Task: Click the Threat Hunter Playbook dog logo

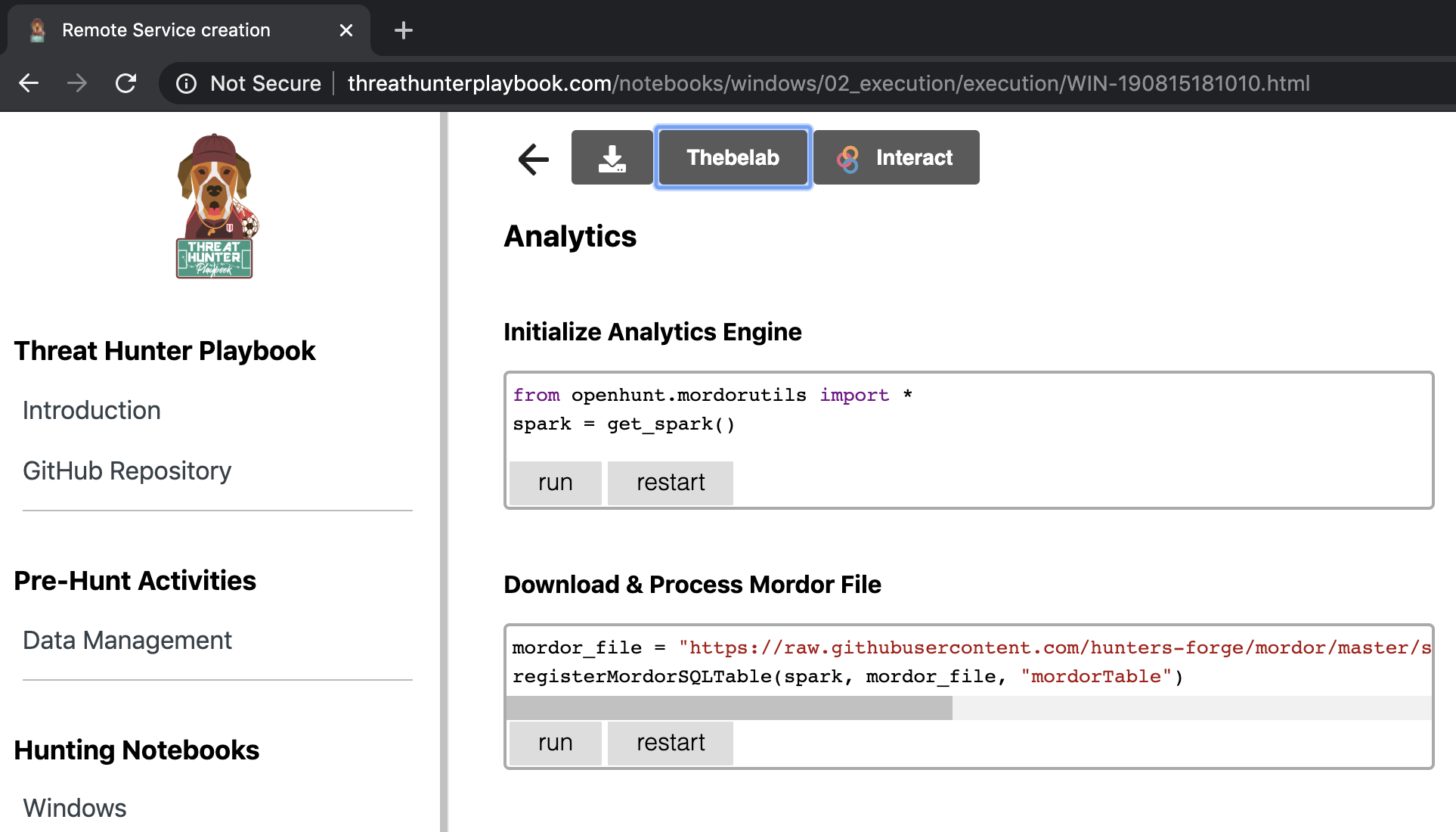Action: [x=215, y=206]
